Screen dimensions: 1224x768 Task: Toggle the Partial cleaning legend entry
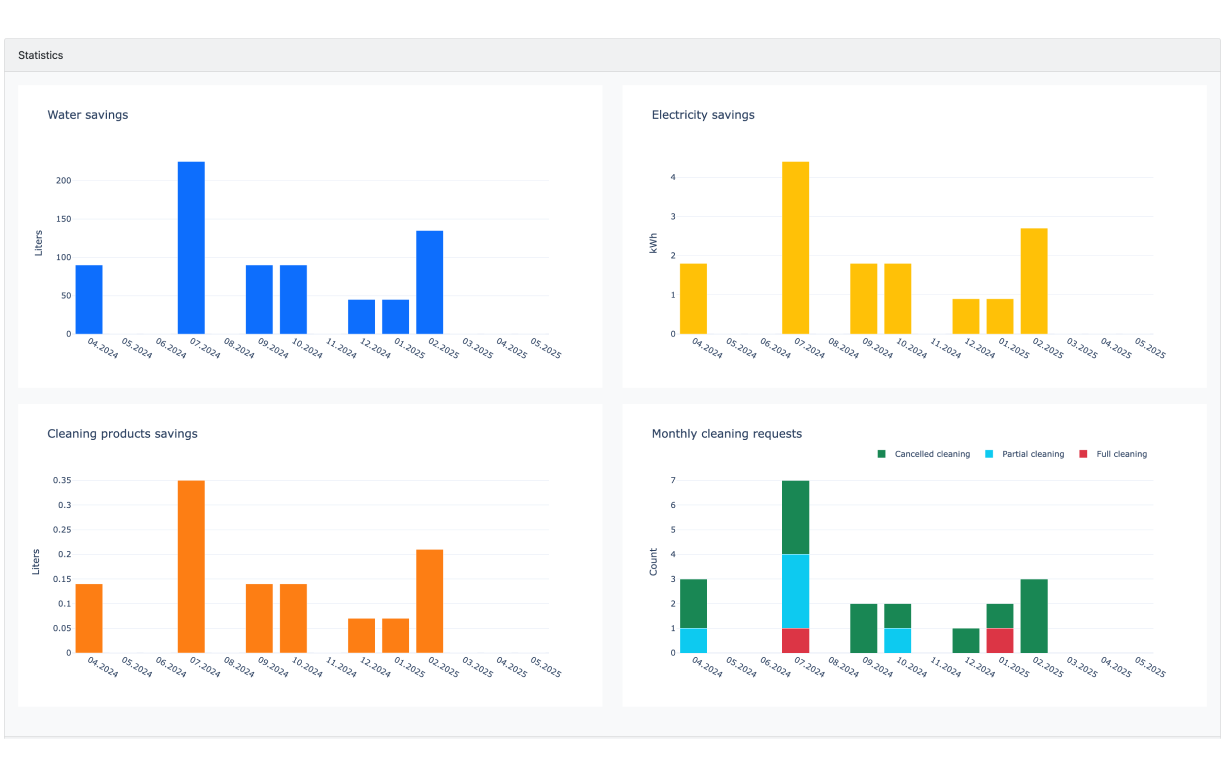point(1024,454)
